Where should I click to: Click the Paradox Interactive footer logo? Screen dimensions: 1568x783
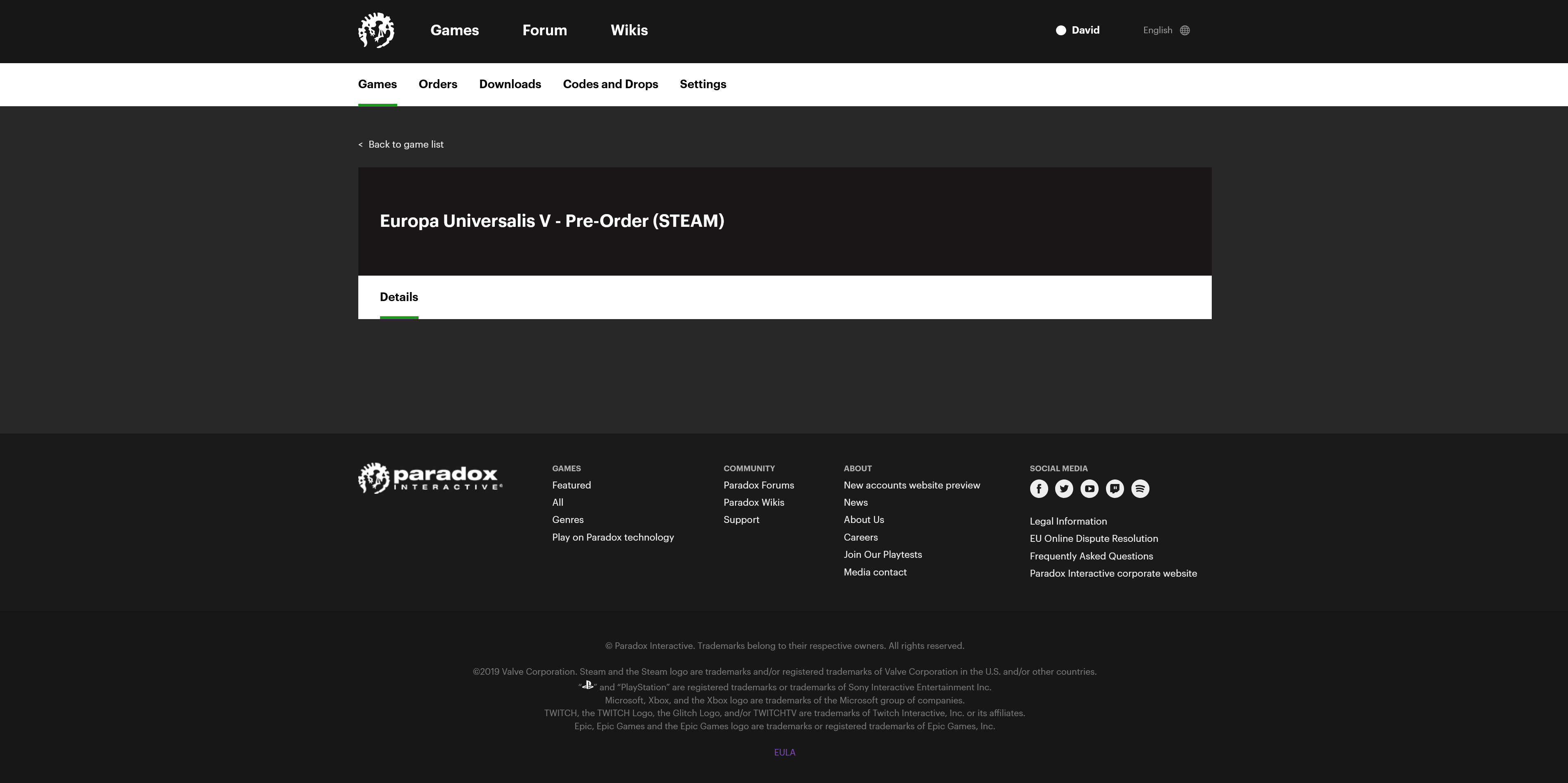[x=430, y=479]
